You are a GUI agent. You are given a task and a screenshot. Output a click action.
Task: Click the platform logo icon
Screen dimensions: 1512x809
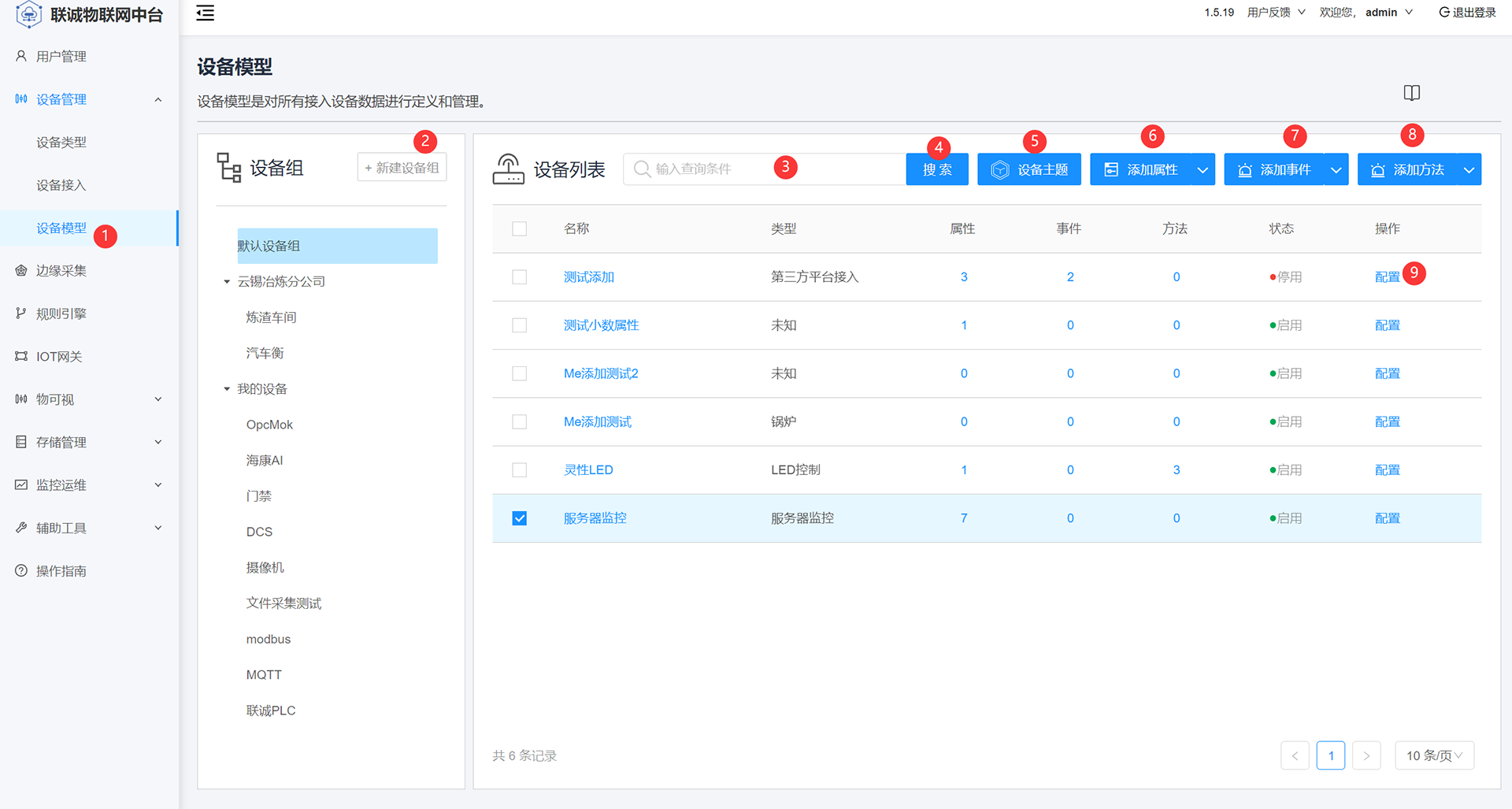[x=29, y=14]
